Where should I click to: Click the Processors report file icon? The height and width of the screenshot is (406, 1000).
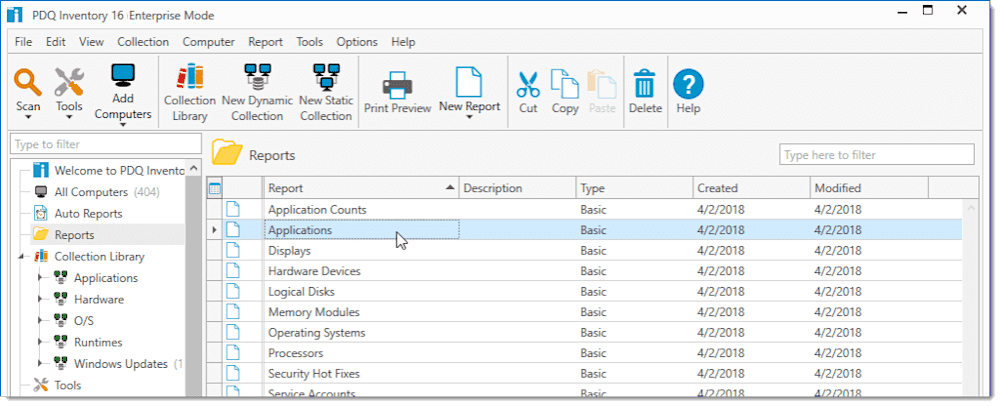pyautogui.click(x=233, y=352)
